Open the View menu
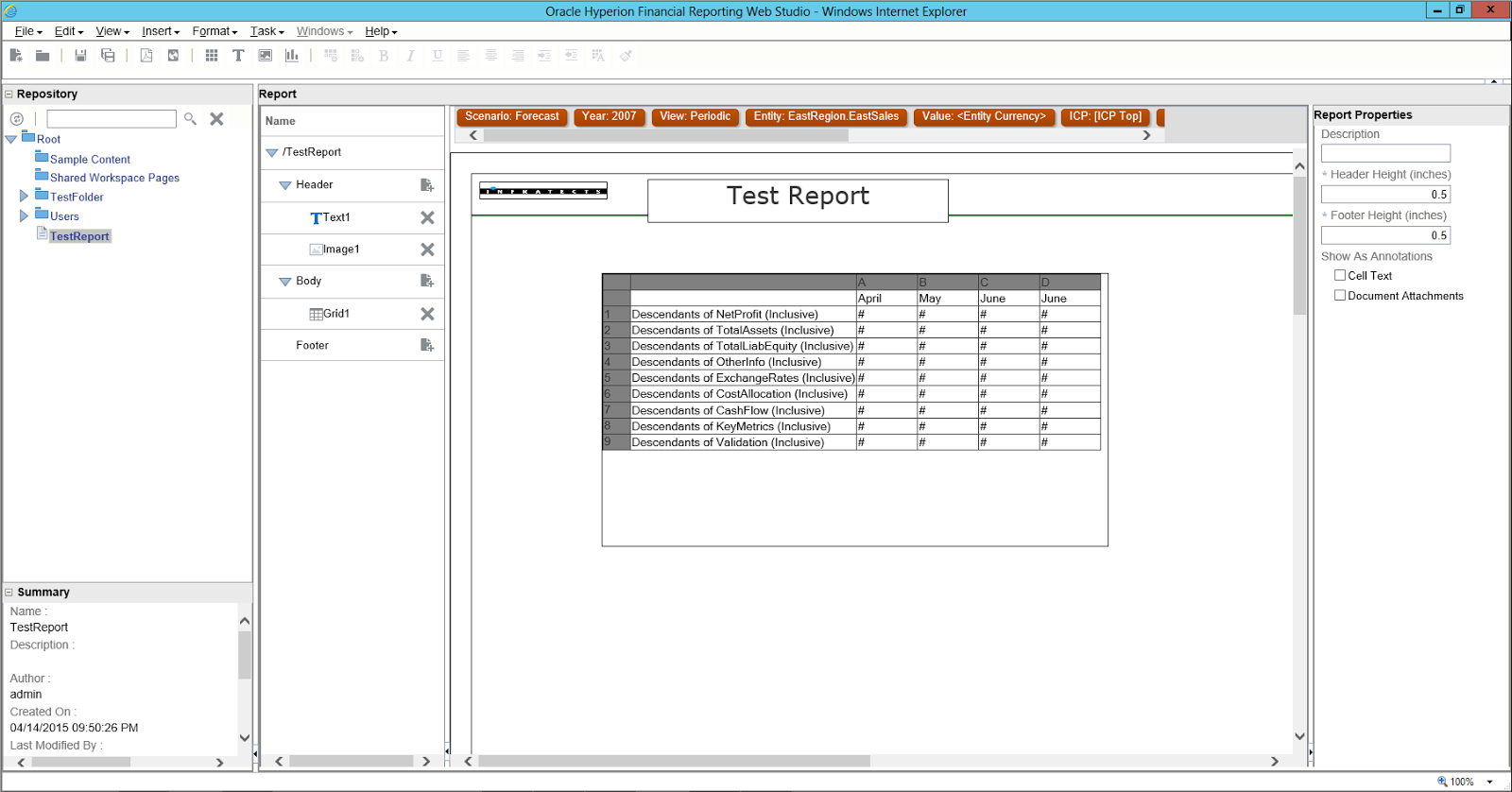This screenshot has height=792, width=1512. [112, 31]
